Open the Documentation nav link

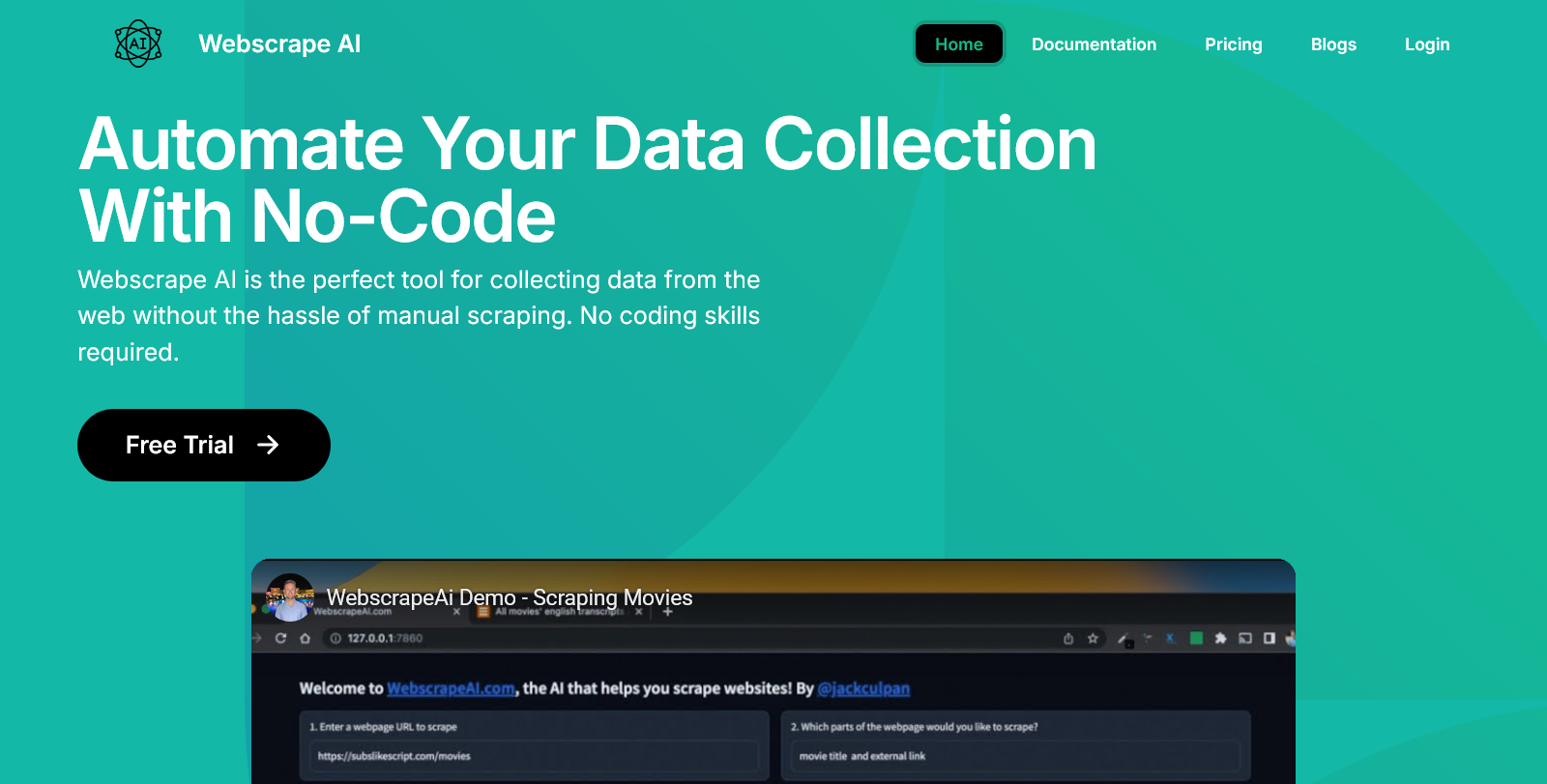pyautogui.click(x=1094, y=44)
